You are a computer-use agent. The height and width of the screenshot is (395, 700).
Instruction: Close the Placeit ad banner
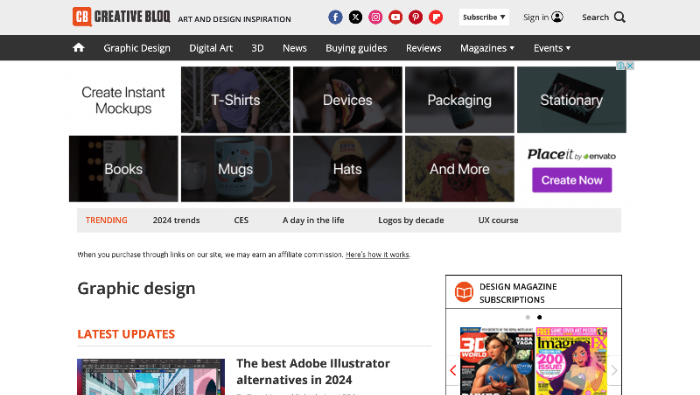coord(630,66)
